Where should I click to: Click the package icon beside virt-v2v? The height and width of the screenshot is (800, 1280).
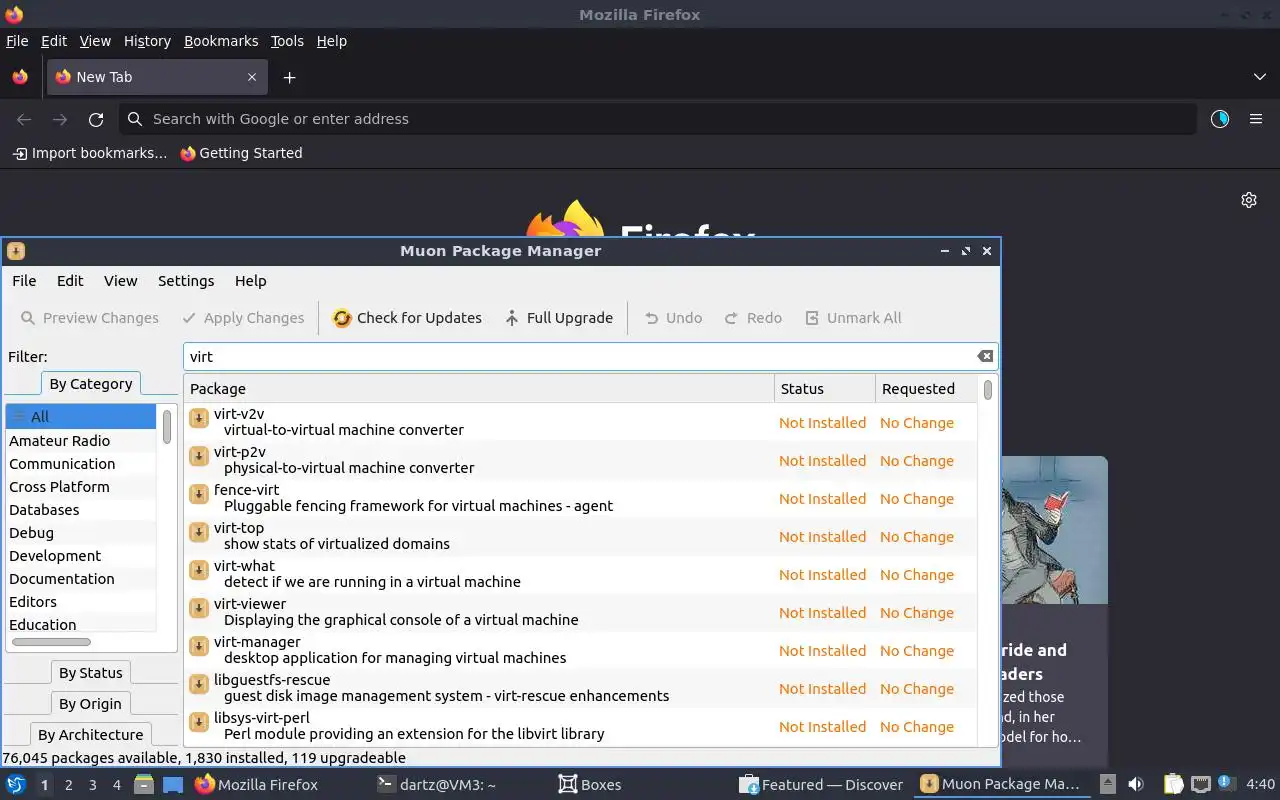click(x=199, y=418)
